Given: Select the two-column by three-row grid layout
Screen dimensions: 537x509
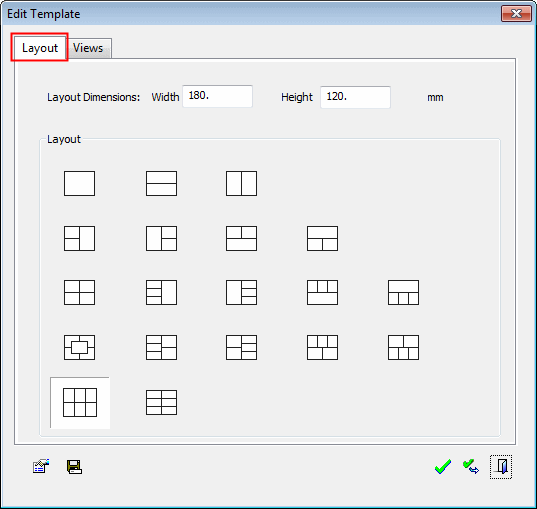Looking at the screenshot, I should pyautogui.click(x=161, y=402).
